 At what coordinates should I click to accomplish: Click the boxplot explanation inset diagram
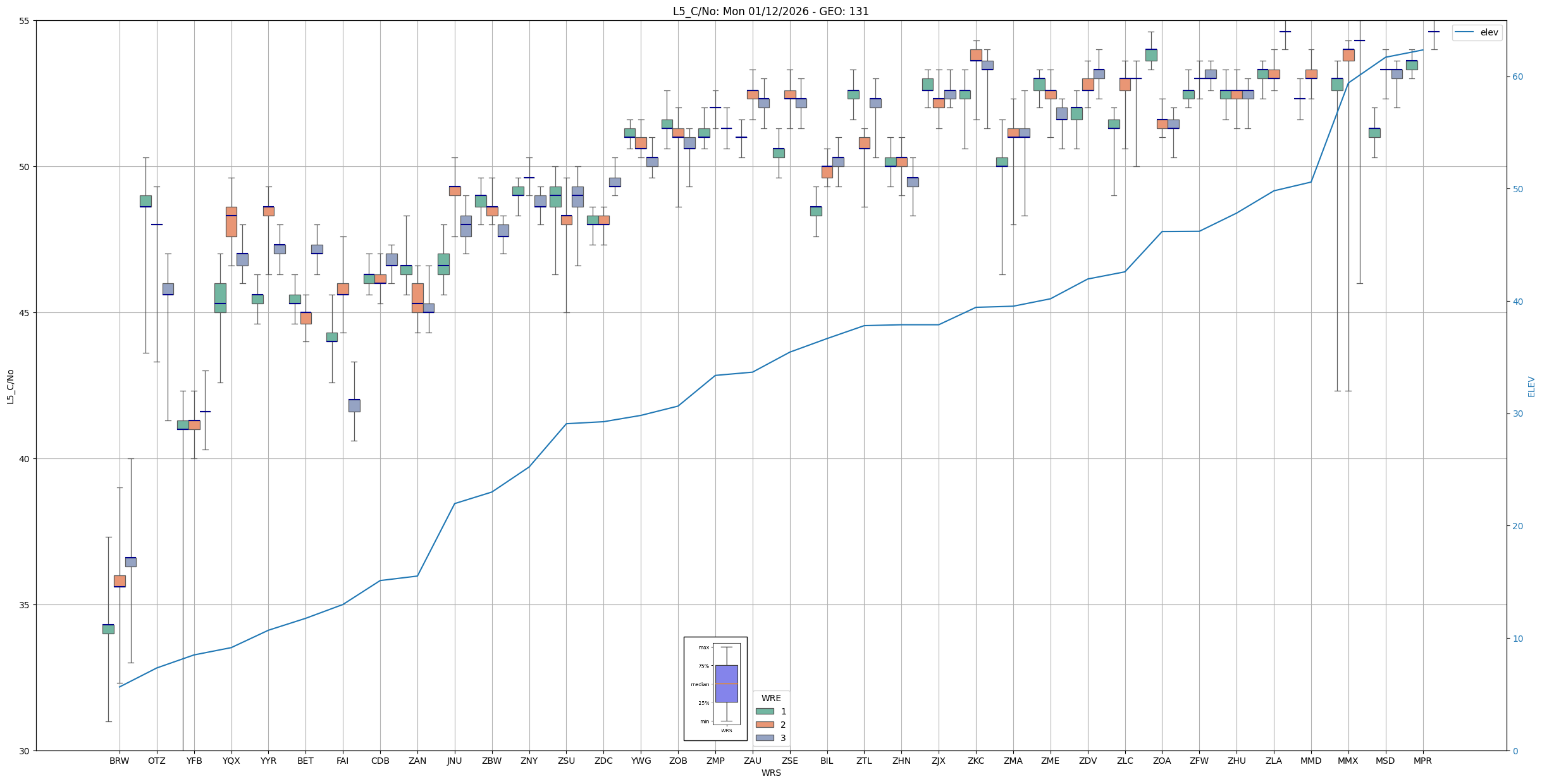tap(715, 688)
